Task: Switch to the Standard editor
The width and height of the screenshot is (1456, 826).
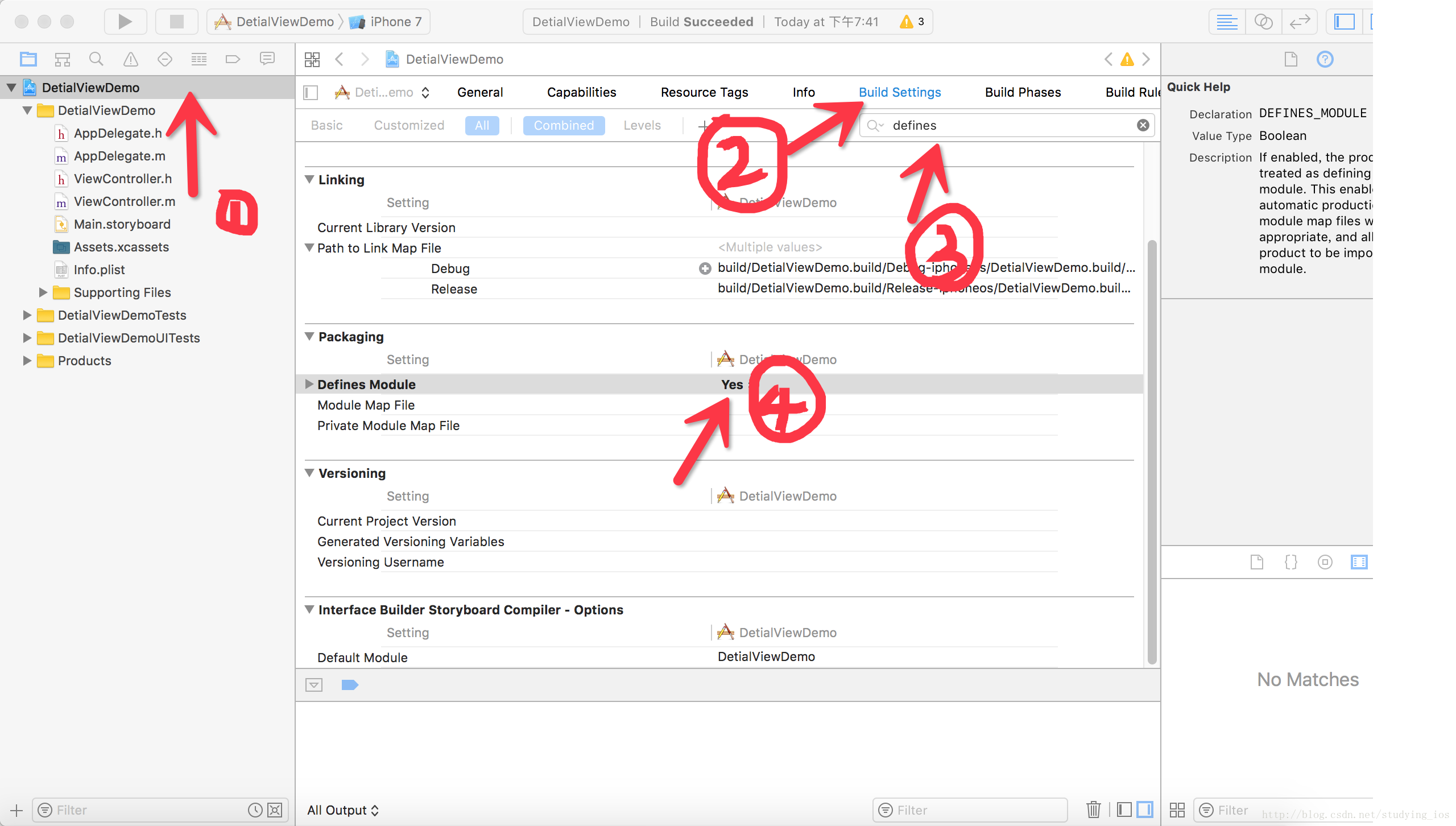Action: coord(1227,22)
